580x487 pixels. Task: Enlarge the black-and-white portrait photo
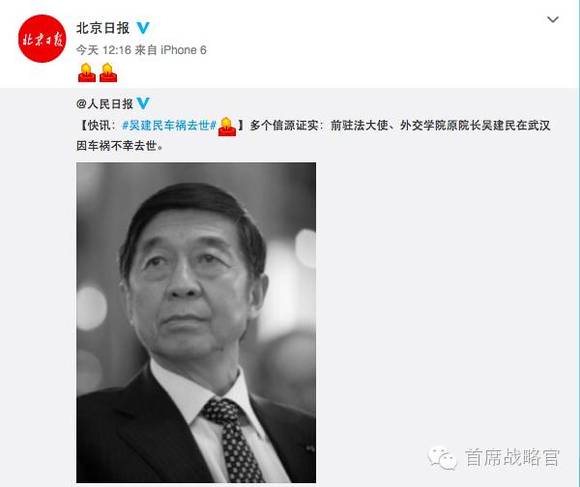click(196, 322)
